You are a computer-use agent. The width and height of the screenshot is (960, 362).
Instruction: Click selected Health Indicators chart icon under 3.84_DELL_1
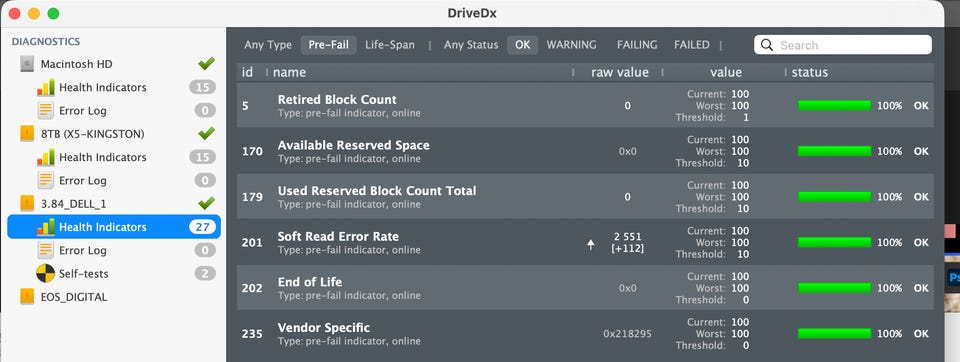pyautogui.click(x=45, y=227)
